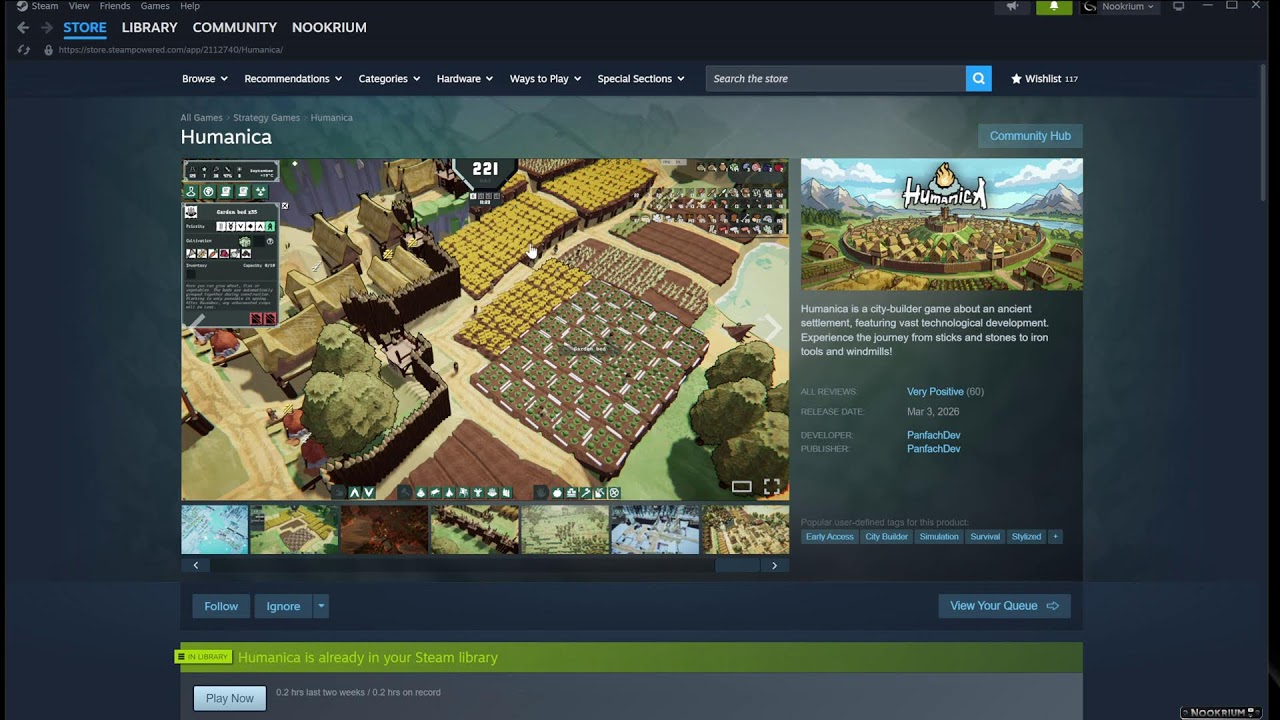The image size is (1280, 720).
Task: Select the wooden palisade wall thumbnail
Action: pos(474,529)
